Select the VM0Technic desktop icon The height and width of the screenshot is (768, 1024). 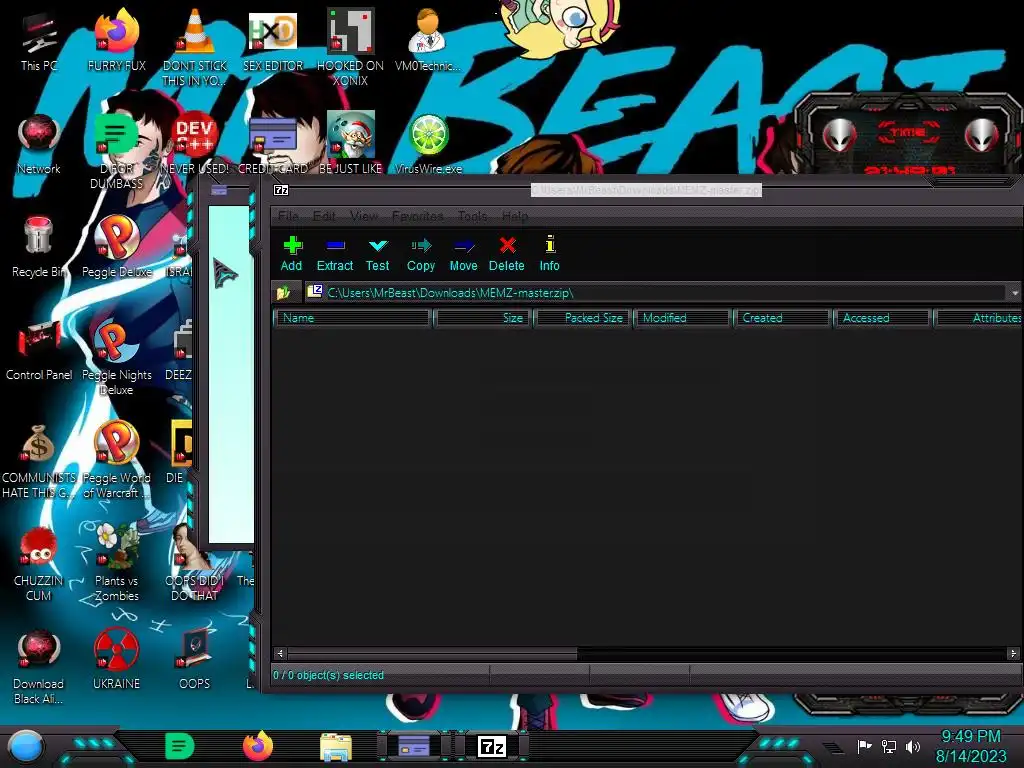(x=428, y=42)
